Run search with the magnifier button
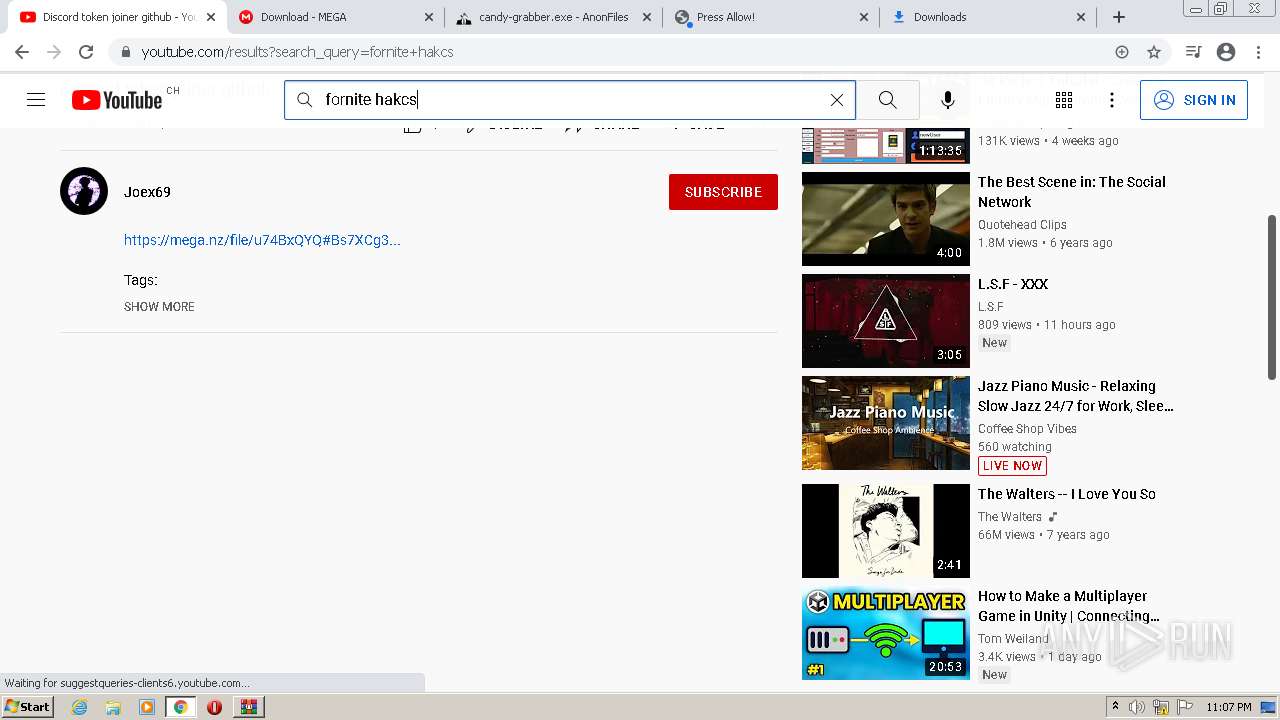Image resolution: width=1280 pixels, height=720 pixels. [x=887, y=100]
